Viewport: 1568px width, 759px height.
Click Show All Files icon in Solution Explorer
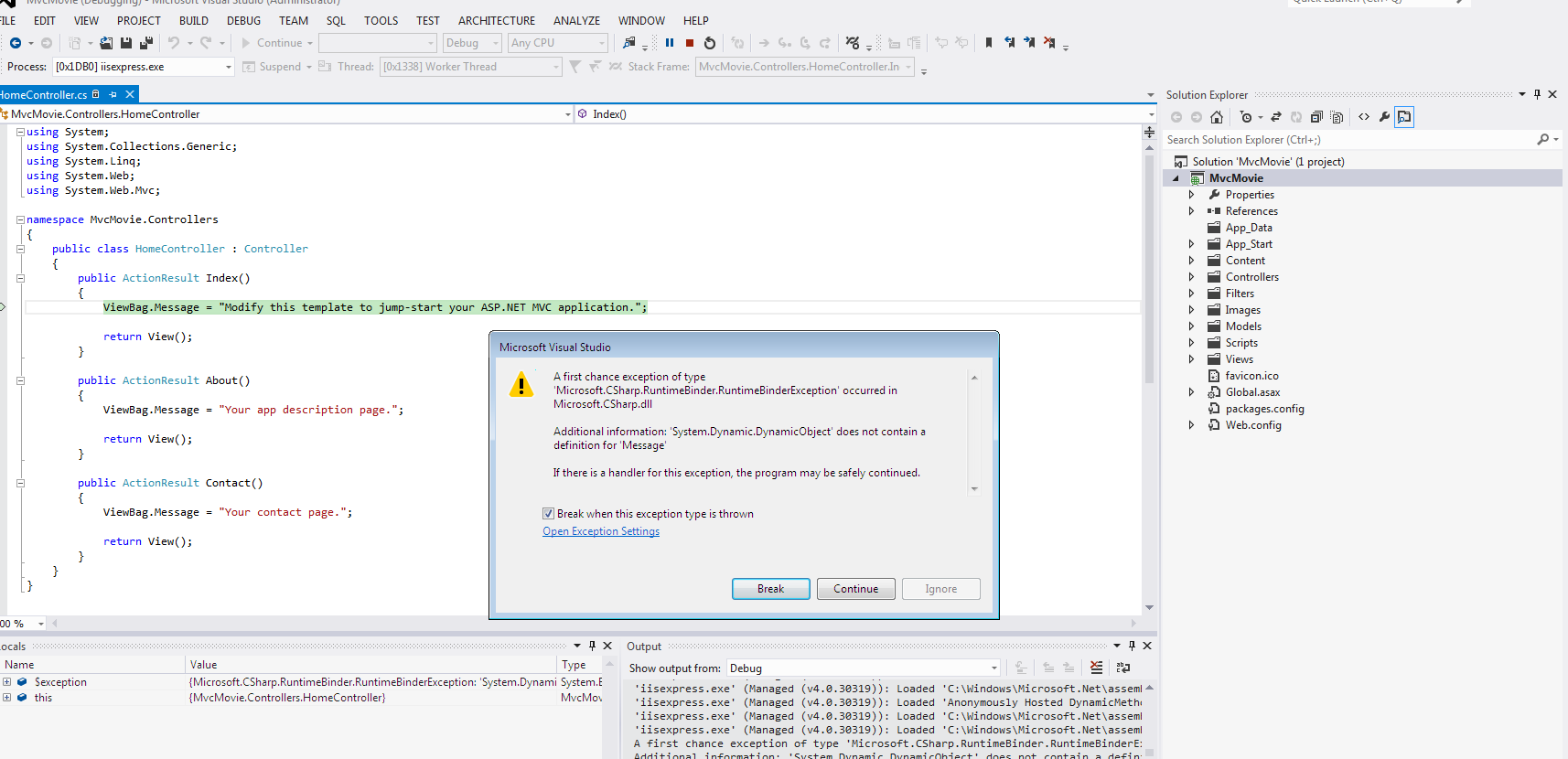[1337, 117]
